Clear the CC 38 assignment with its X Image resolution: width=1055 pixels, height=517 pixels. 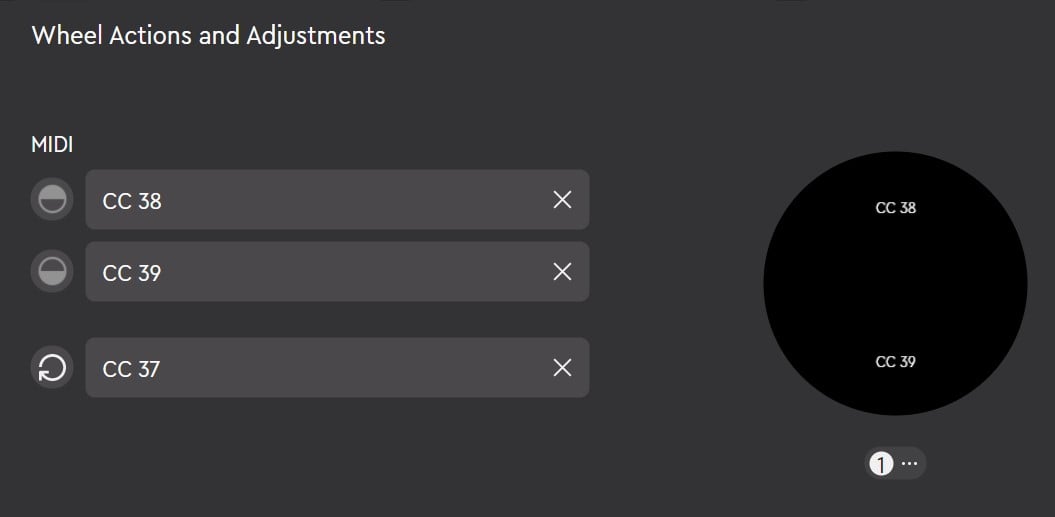[x=563, y=200]
